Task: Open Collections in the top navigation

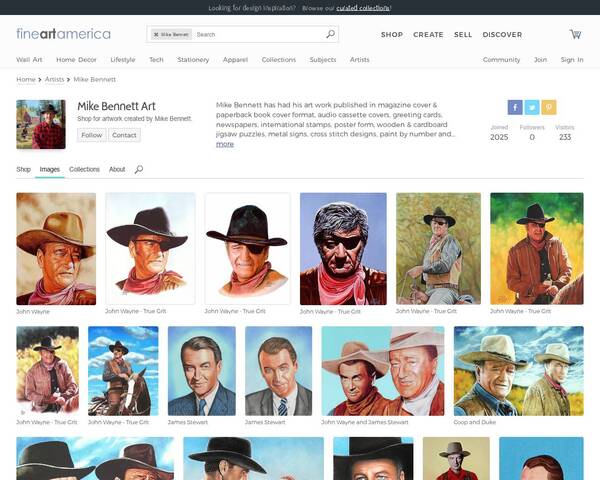Action: coord(279,60)
